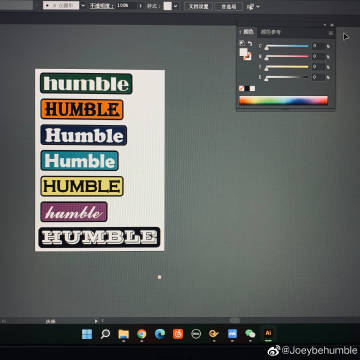Click the Yellow value field
Viewport: 360px width, 360px height.
(318, 67)
